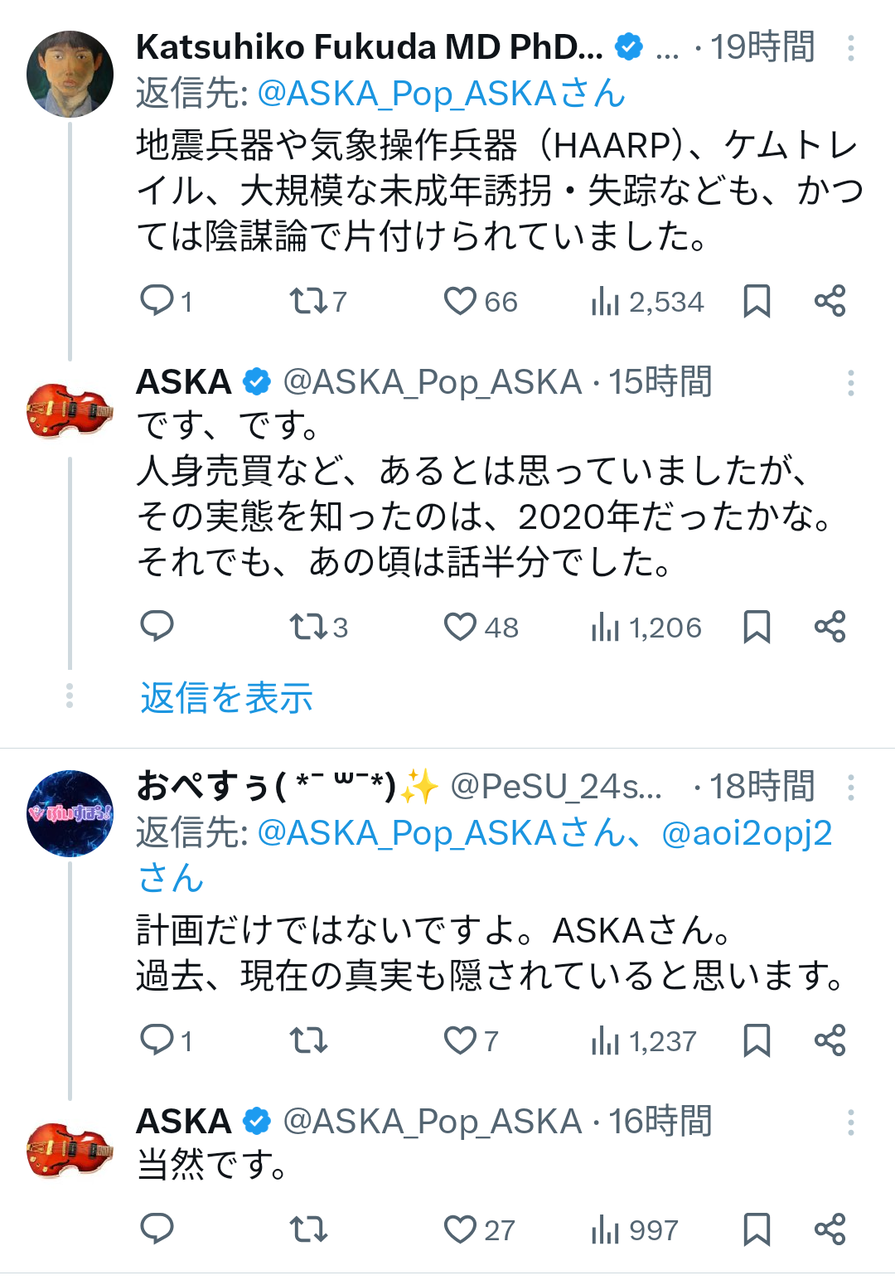Click the verified badge on Fukuda's account
The image size is (895, 1280).
point(627,45)
